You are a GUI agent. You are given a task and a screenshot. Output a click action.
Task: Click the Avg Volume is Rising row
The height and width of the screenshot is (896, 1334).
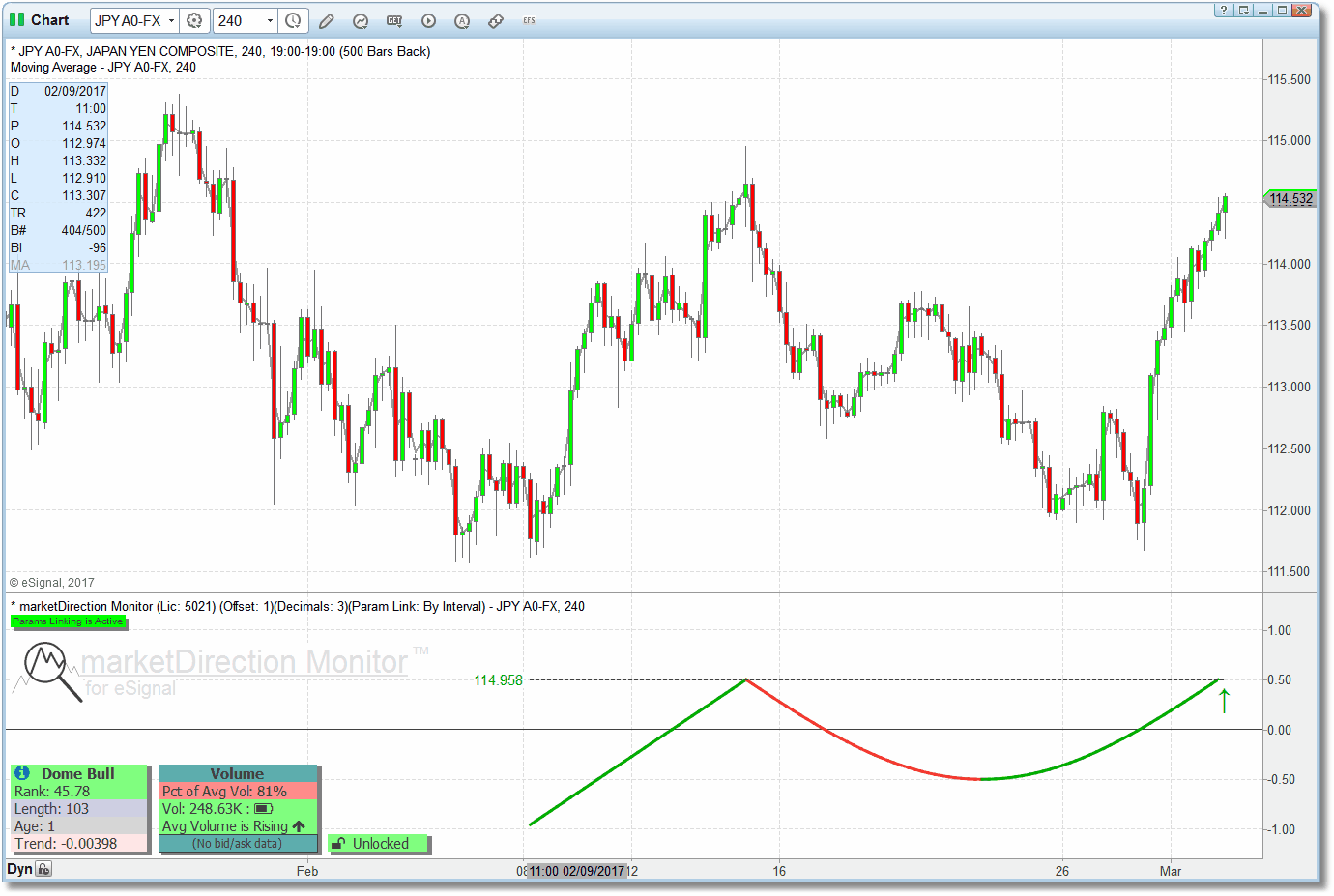pos(238,826)
